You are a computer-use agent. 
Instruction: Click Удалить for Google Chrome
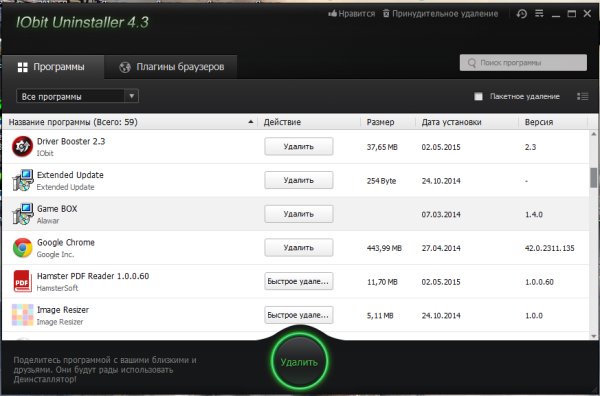click(298, 248)
